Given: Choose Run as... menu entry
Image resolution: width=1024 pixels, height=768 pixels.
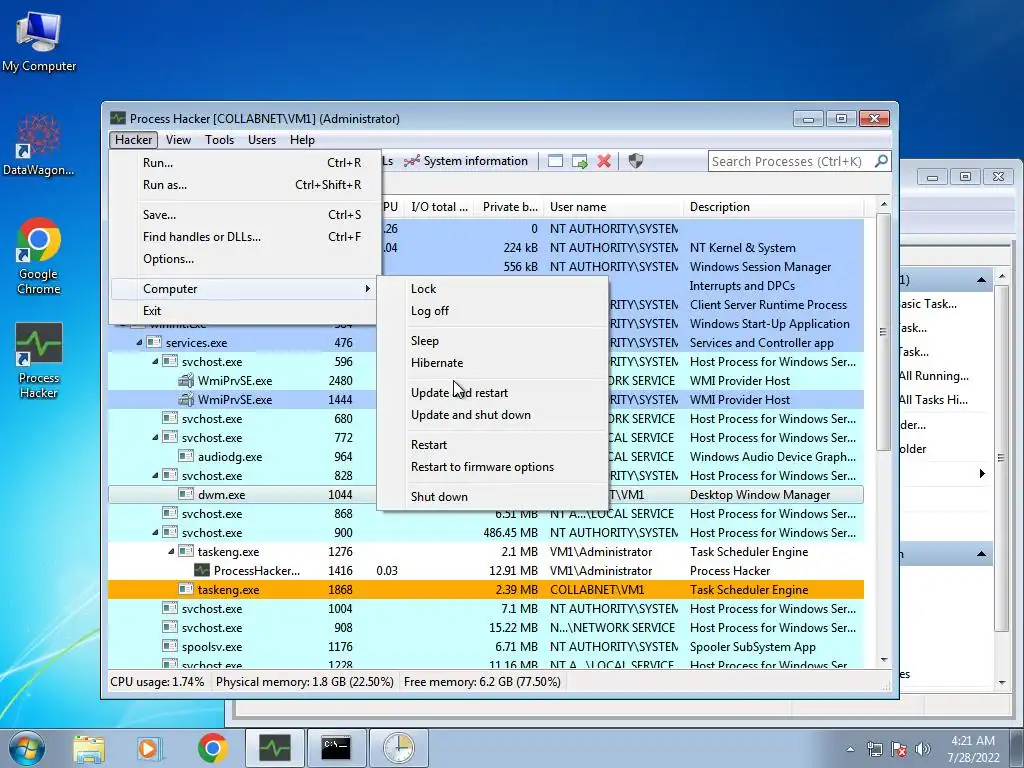Looking at the screenshot, I should tap(246, 185).
